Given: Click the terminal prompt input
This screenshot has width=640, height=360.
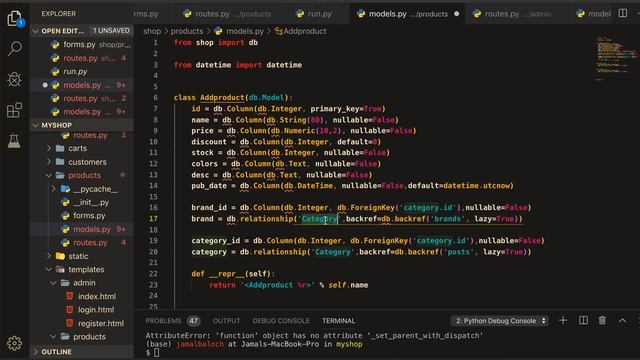Looking at the screenshot, I should 156,353.
